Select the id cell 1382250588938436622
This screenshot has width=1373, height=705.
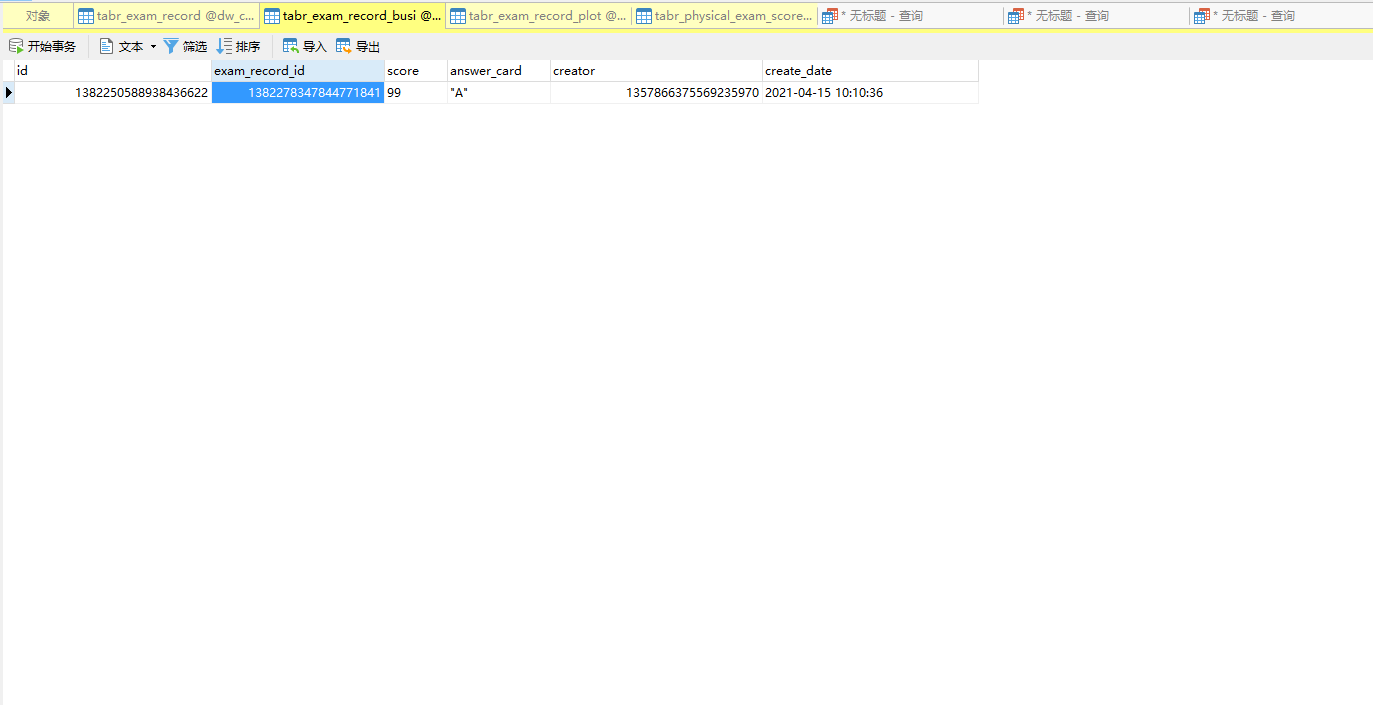coord(113,93)
